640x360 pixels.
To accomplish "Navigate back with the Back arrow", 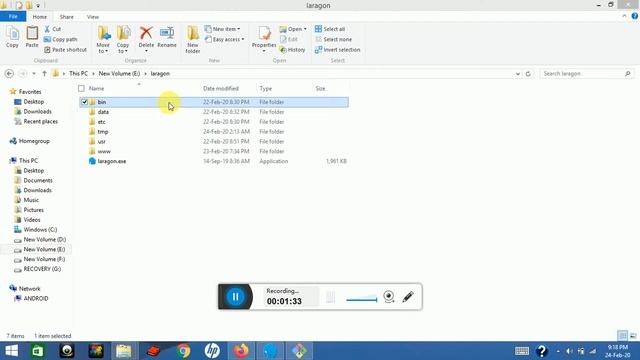I will tap(9, 73).
